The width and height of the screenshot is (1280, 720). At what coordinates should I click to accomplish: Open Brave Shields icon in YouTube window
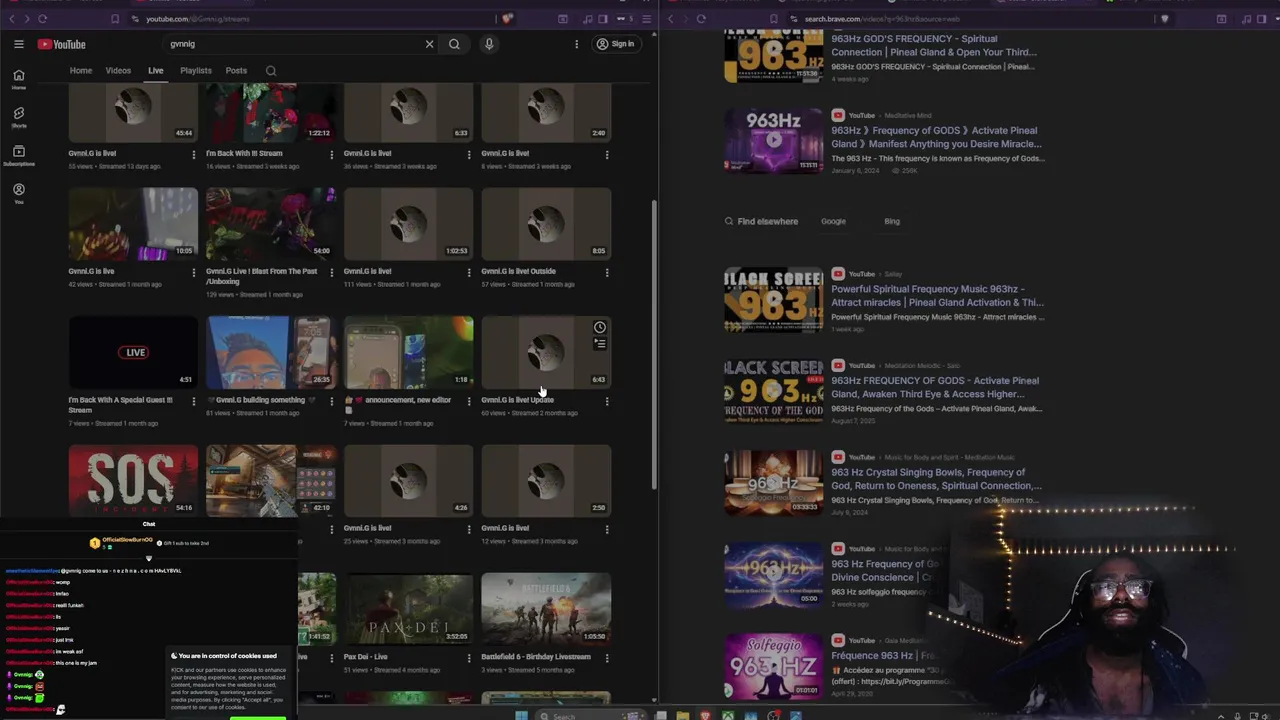tap(508, 19)
